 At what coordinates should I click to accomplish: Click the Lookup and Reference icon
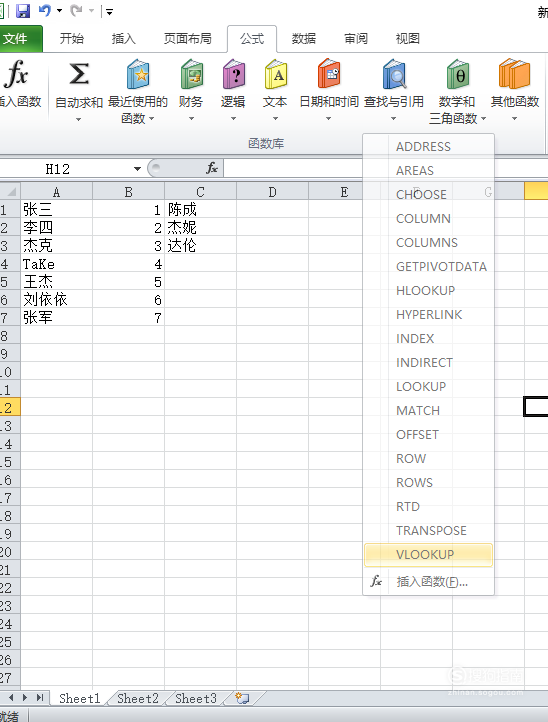coord(394,74)
